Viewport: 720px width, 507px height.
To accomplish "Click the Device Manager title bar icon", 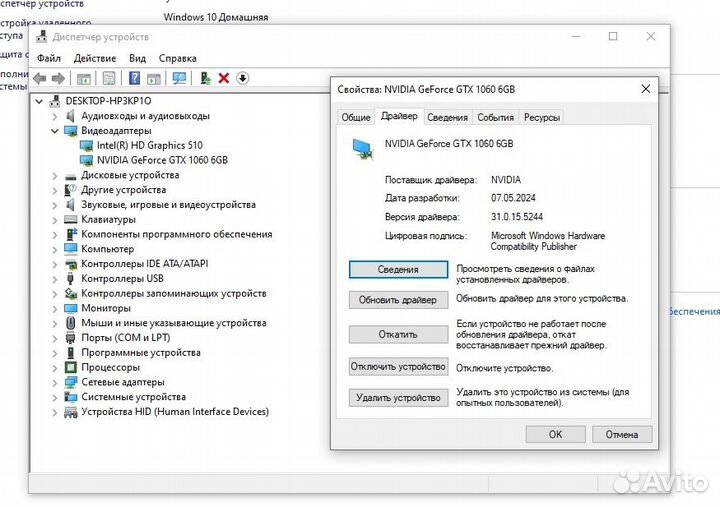I will pos(42,37).
